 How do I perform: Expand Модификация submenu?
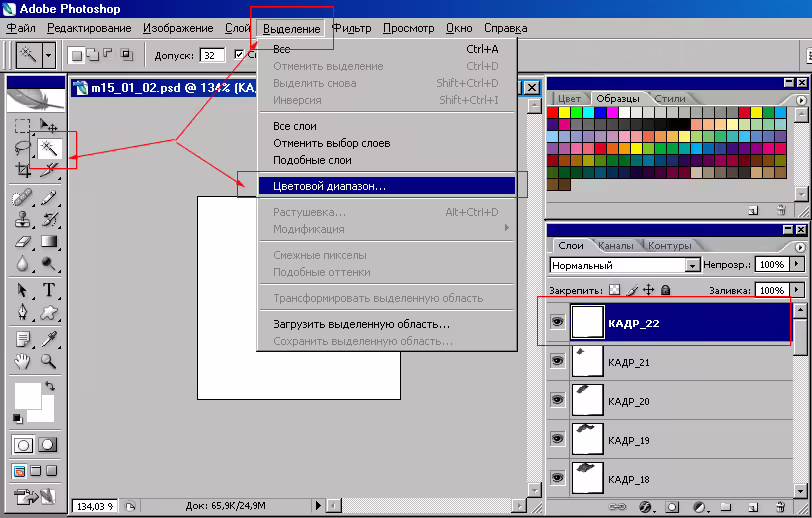tap(386, 229)
